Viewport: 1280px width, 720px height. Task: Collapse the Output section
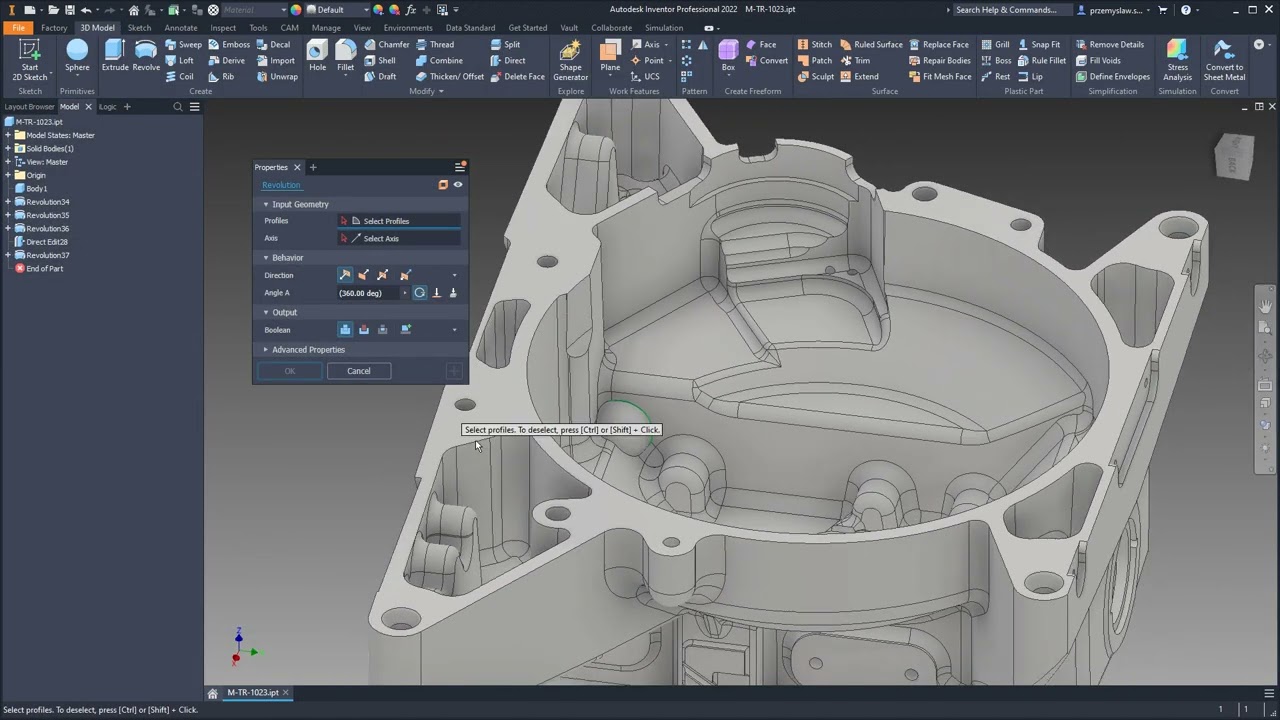[266, 312]
